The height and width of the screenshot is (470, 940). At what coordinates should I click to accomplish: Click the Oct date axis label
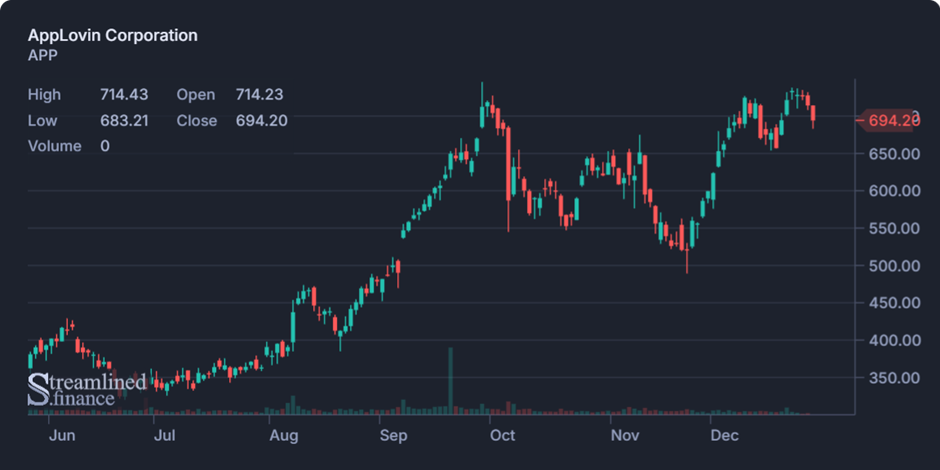(502, 435)
